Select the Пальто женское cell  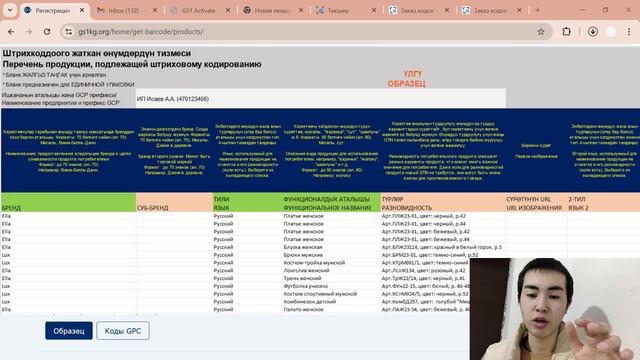tap(331, 309)
